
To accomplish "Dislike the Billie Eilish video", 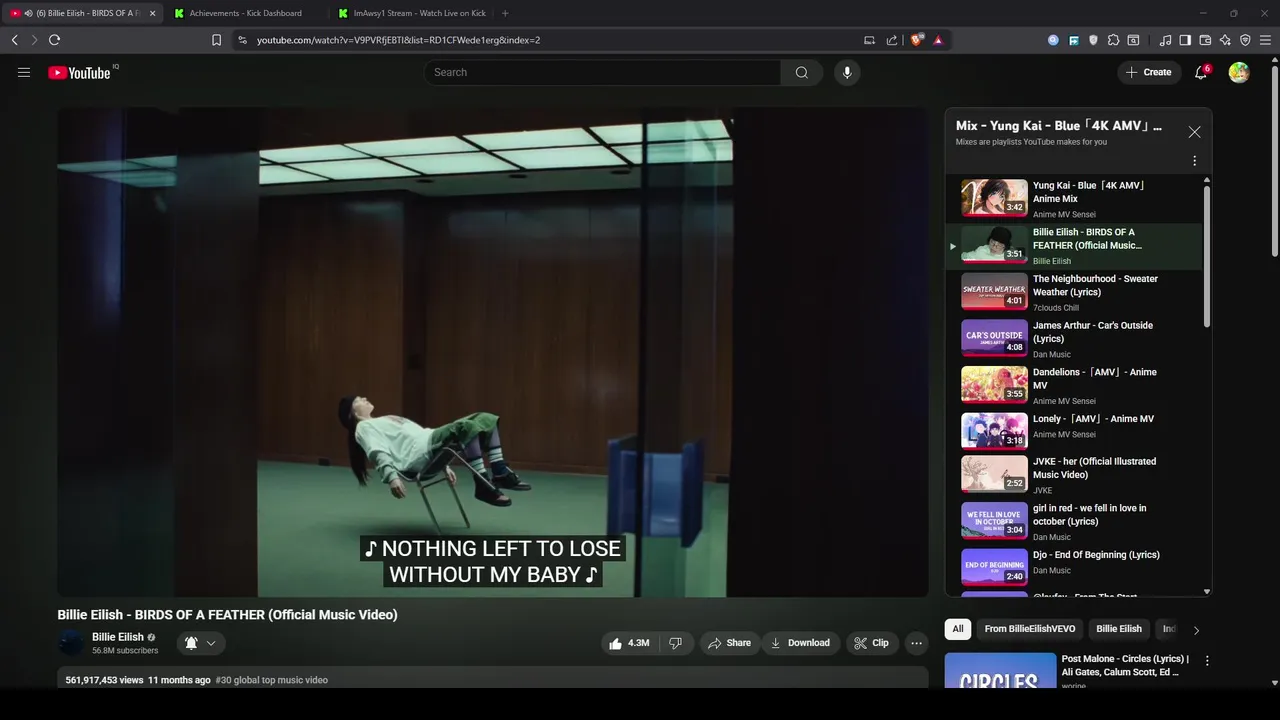I will point(676,643).
